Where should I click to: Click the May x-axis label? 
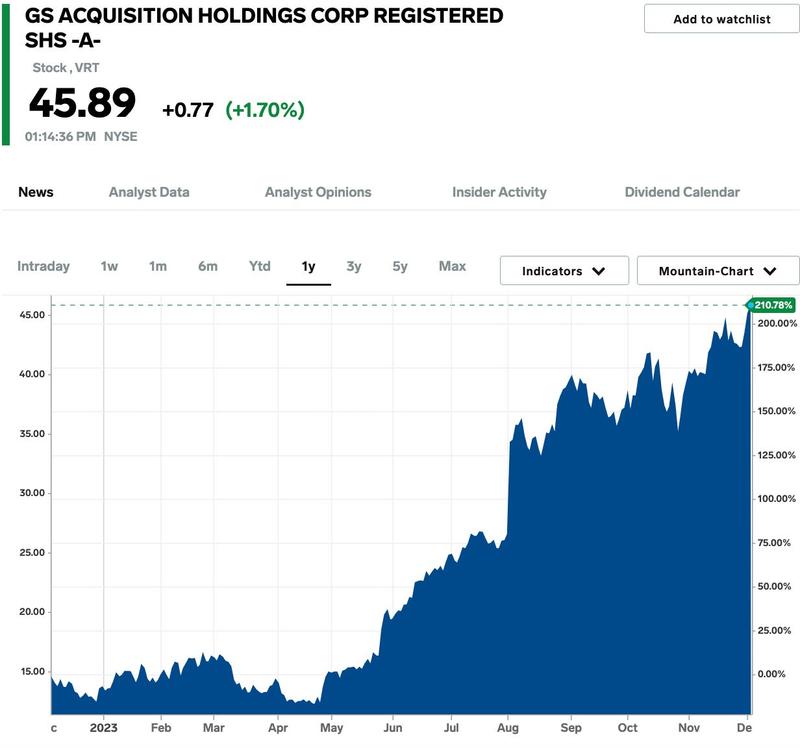[332, 728]
